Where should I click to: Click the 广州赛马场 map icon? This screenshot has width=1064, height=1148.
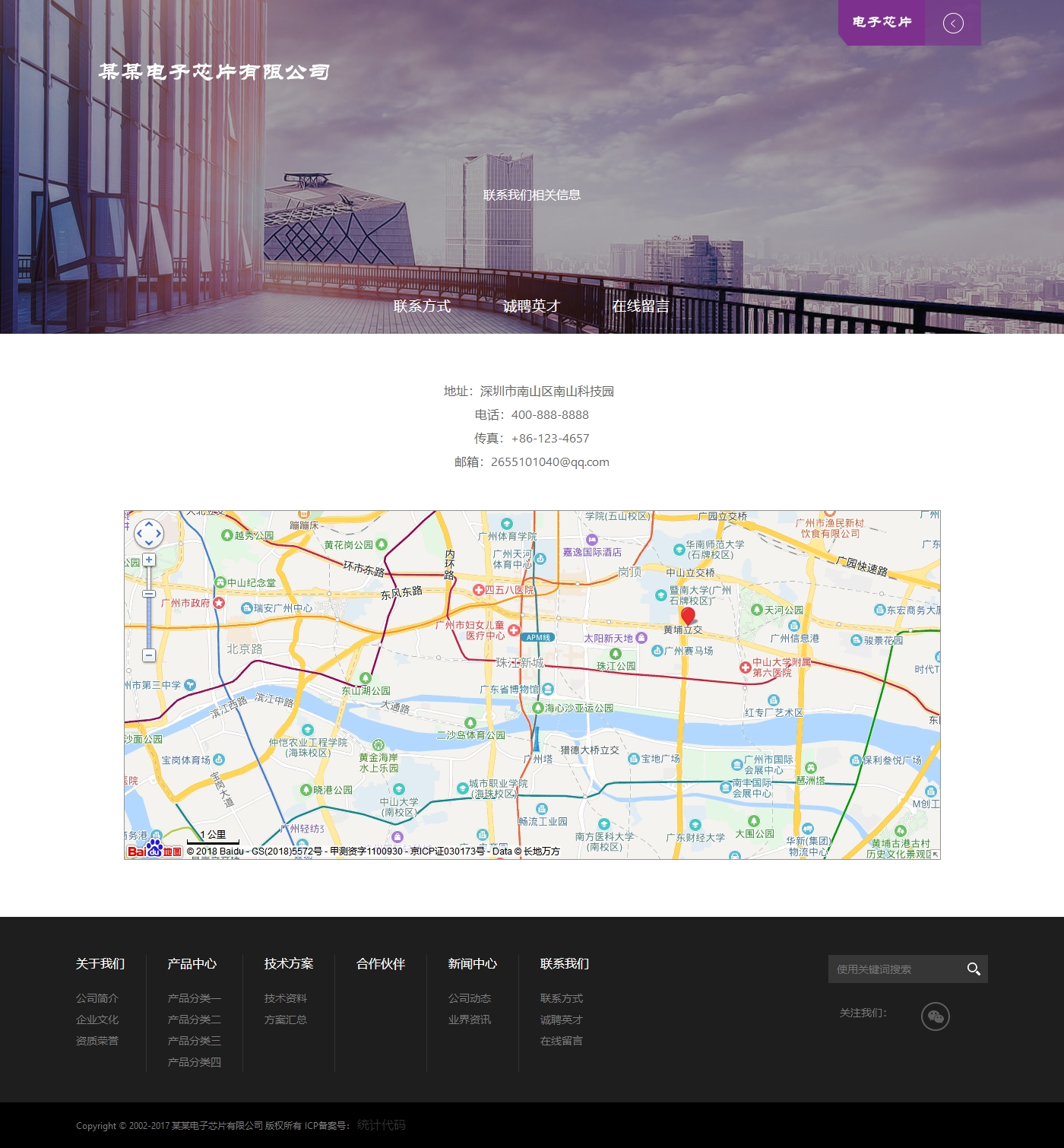(657, 651)
